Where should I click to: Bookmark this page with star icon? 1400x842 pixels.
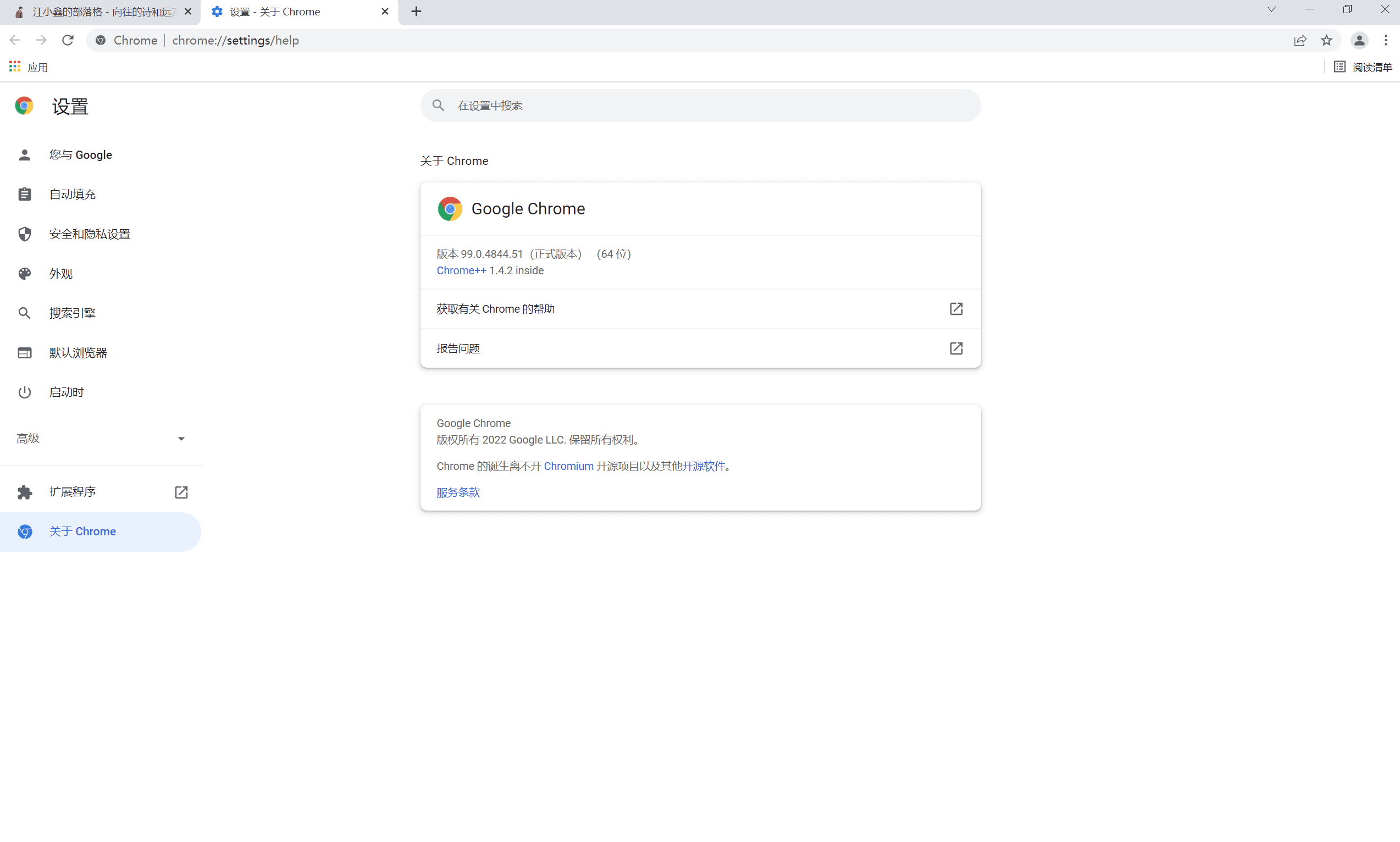1326,40
